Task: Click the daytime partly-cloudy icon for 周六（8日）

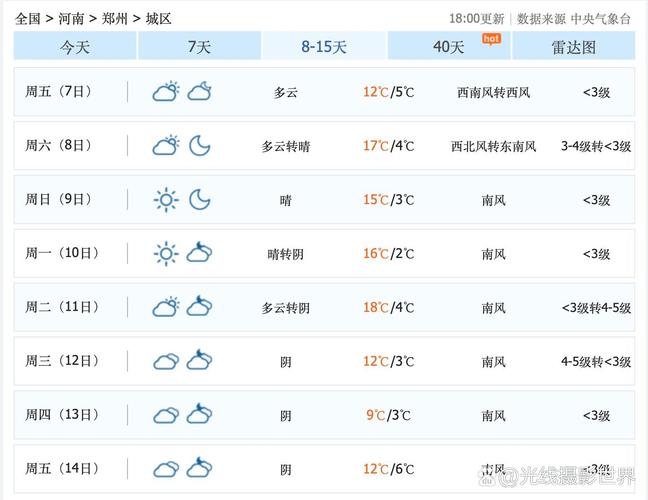Action: click(x=166, y=145)
